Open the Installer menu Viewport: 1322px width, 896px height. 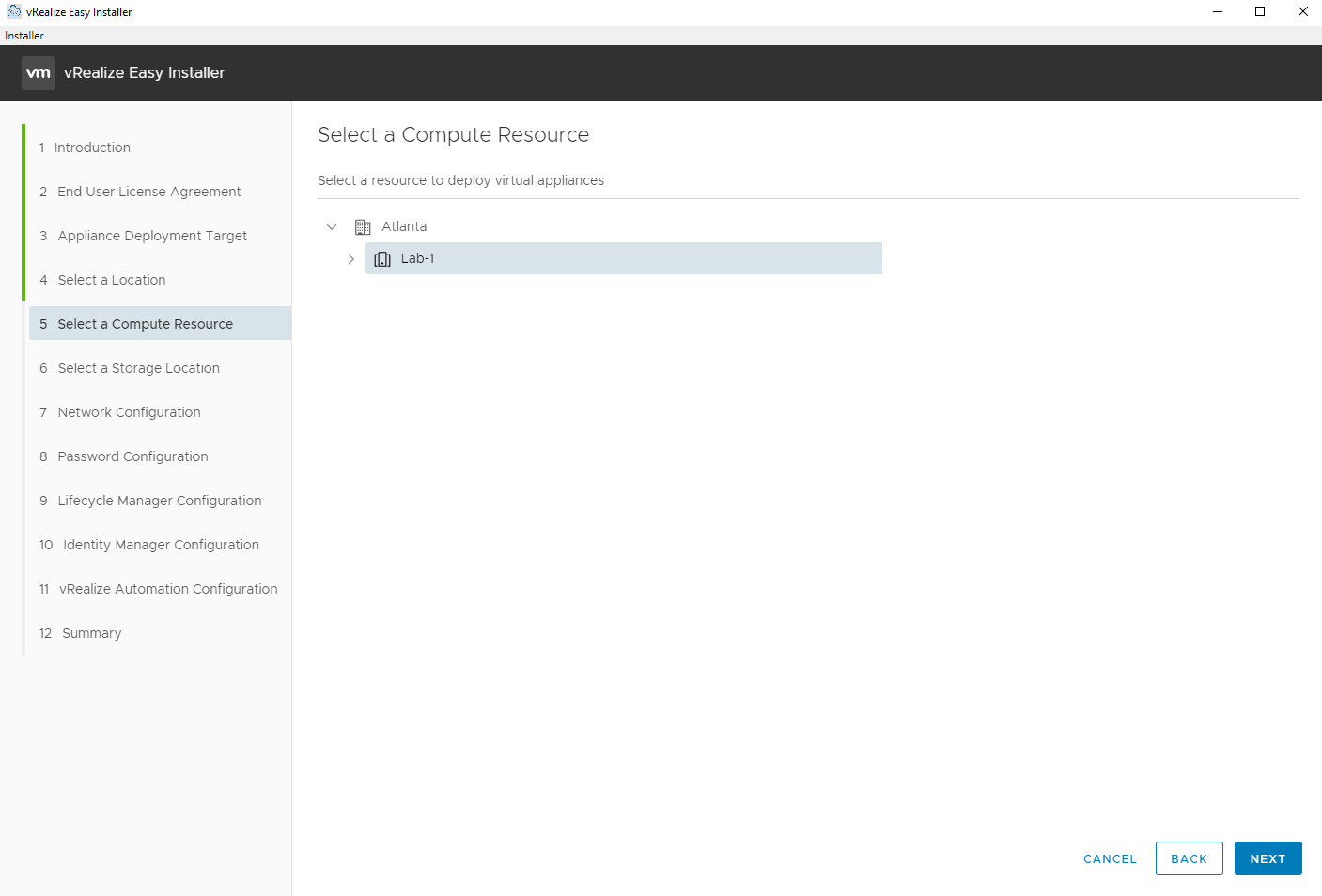pos(24,36)
